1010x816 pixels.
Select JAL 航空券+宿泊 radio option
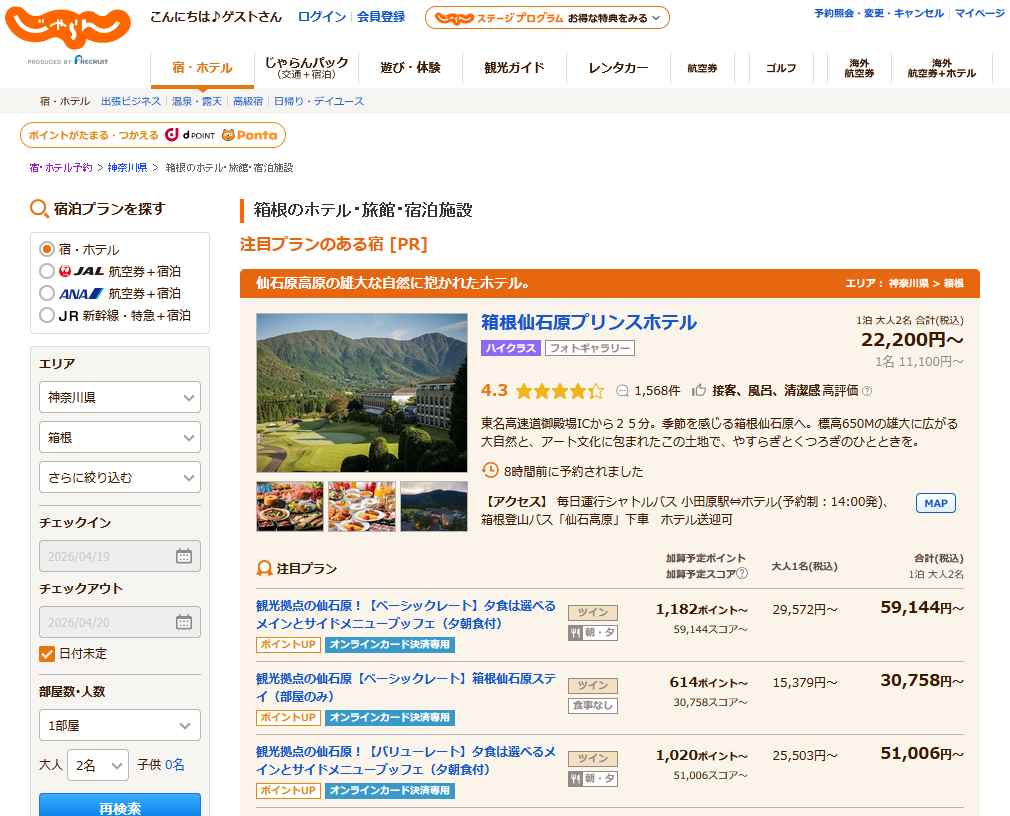coord(47,271)
